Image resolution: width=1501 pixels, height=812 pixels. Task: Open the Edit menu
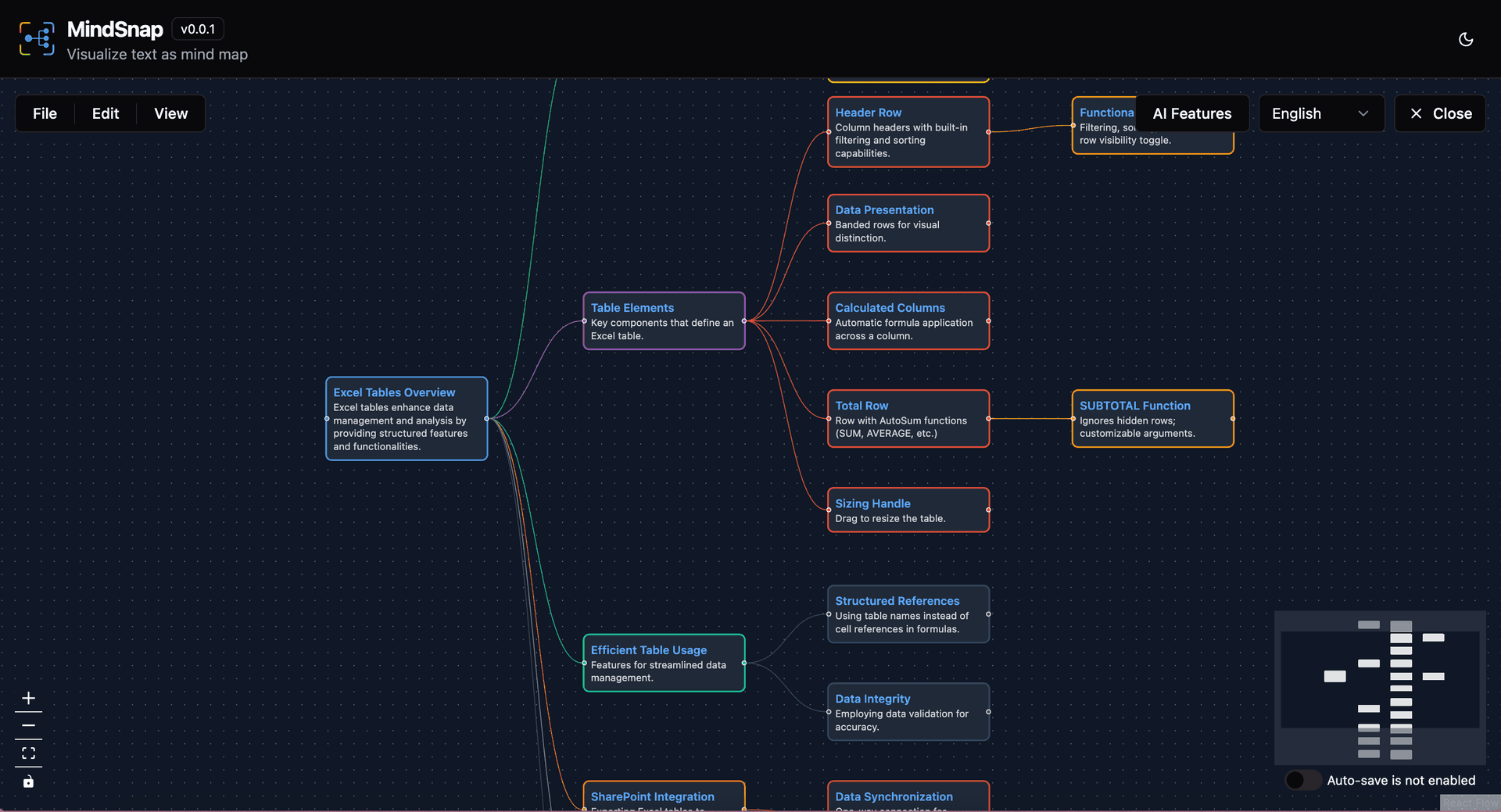[x=106, y=113]
